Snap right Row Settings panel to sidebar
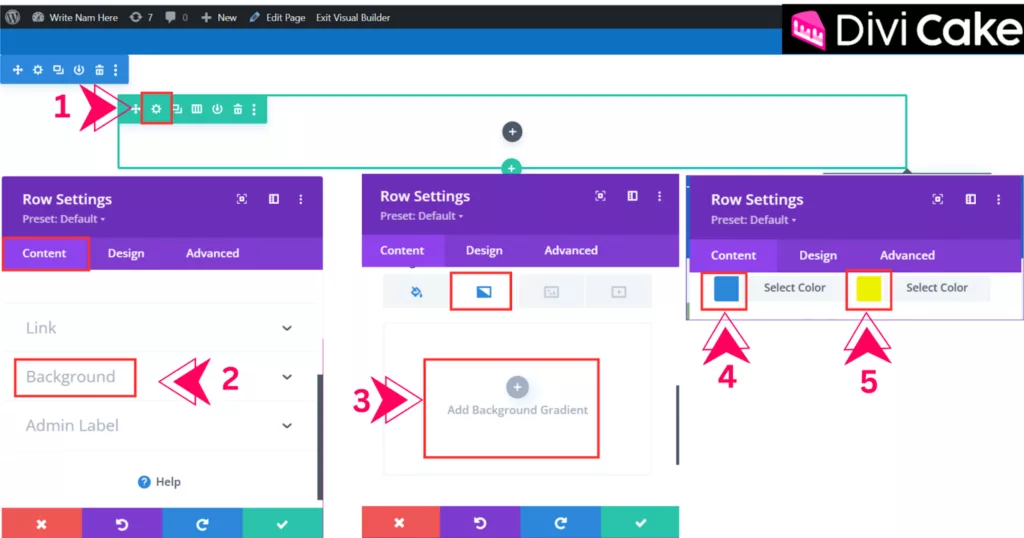 click(970, 199)
